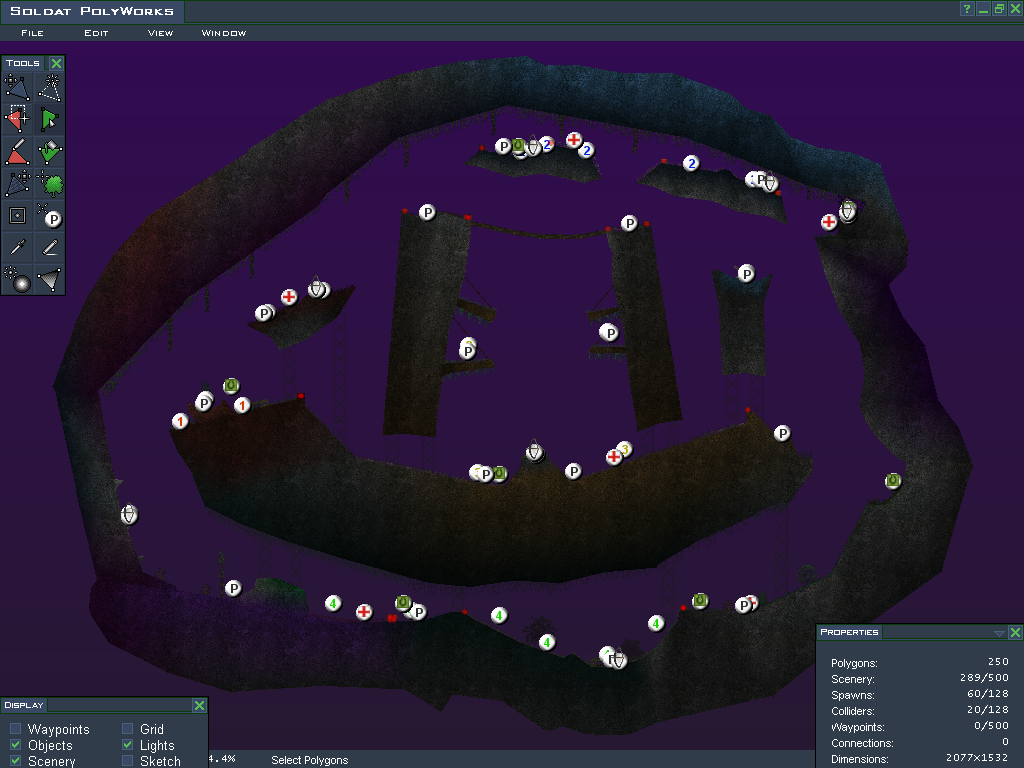Activate the Scenery placement tree tool
This screenshot has width=1024, height=768.
[x=50, y=184]
